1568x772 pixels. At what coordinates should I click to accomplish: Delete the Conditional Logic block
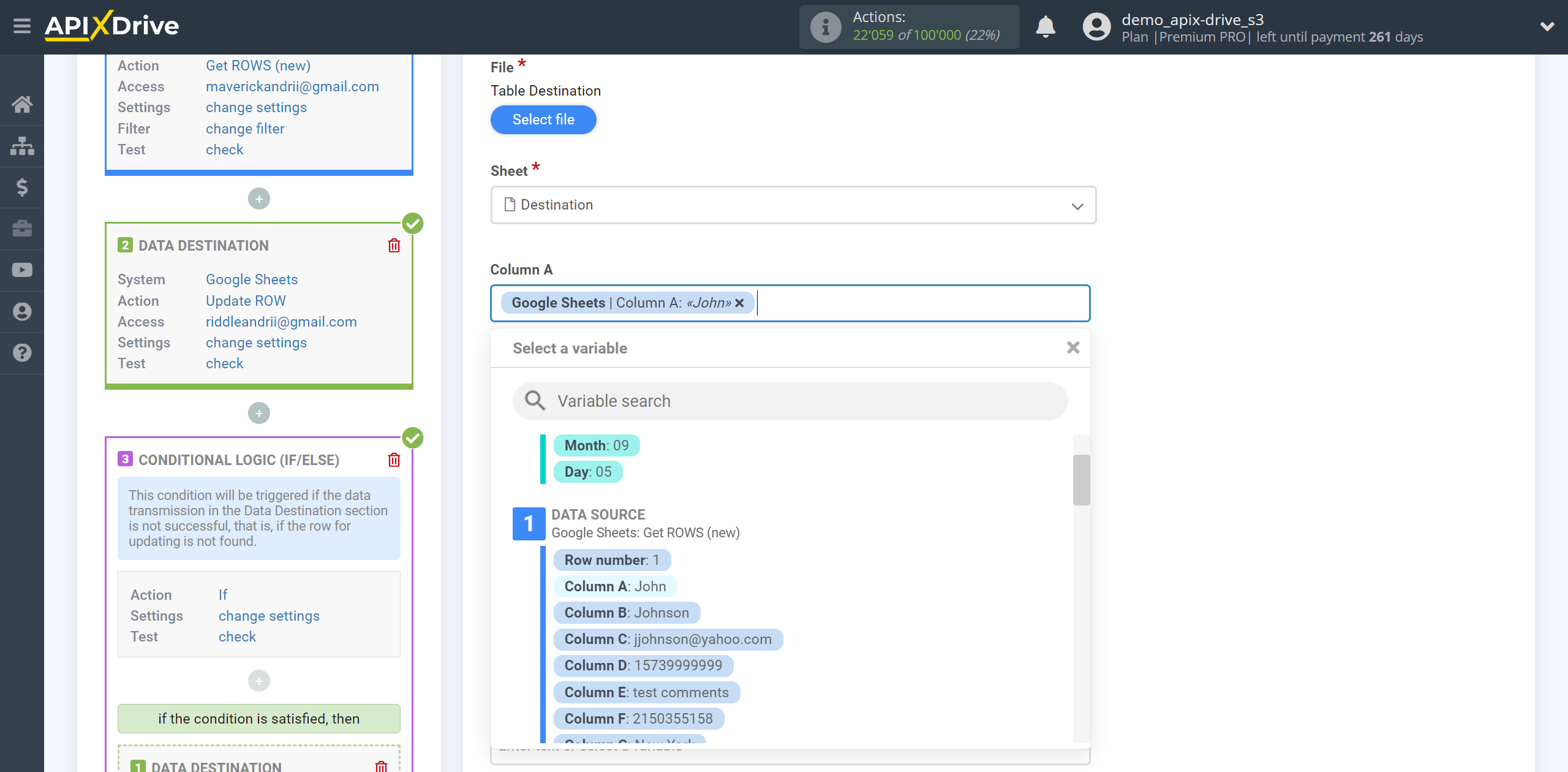click(394, 460)
